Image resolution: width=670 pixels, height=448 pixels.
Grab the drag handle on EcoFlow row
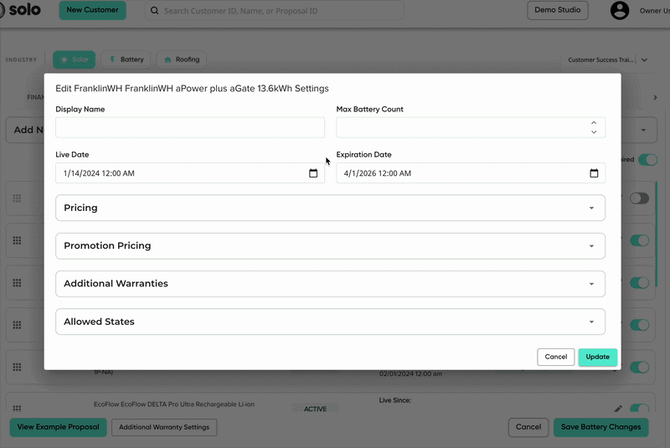pyautogui.click(x=17, y=408)
